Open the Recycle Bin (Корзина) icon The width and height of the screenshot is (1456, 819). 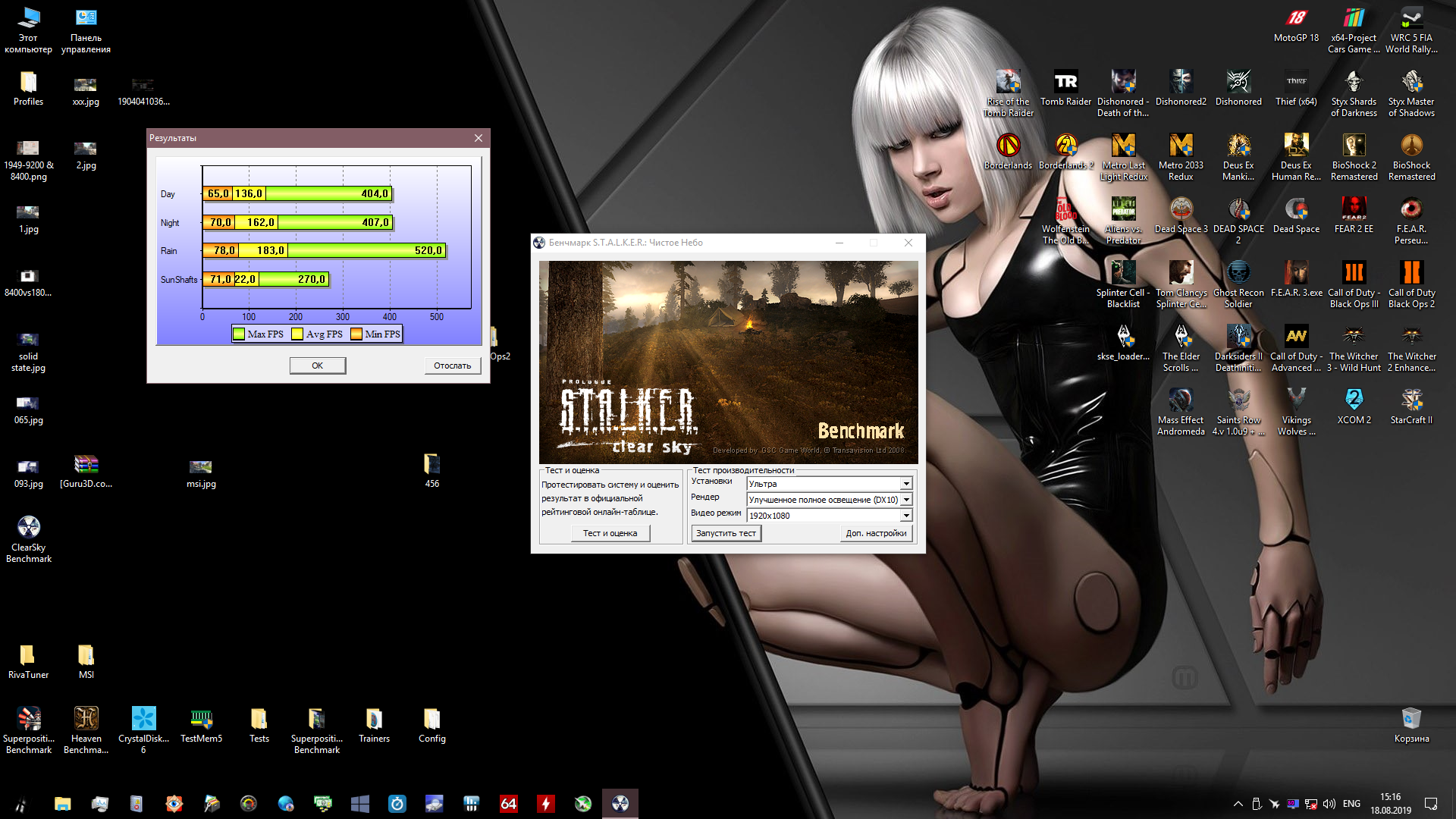coord(1411,719)
